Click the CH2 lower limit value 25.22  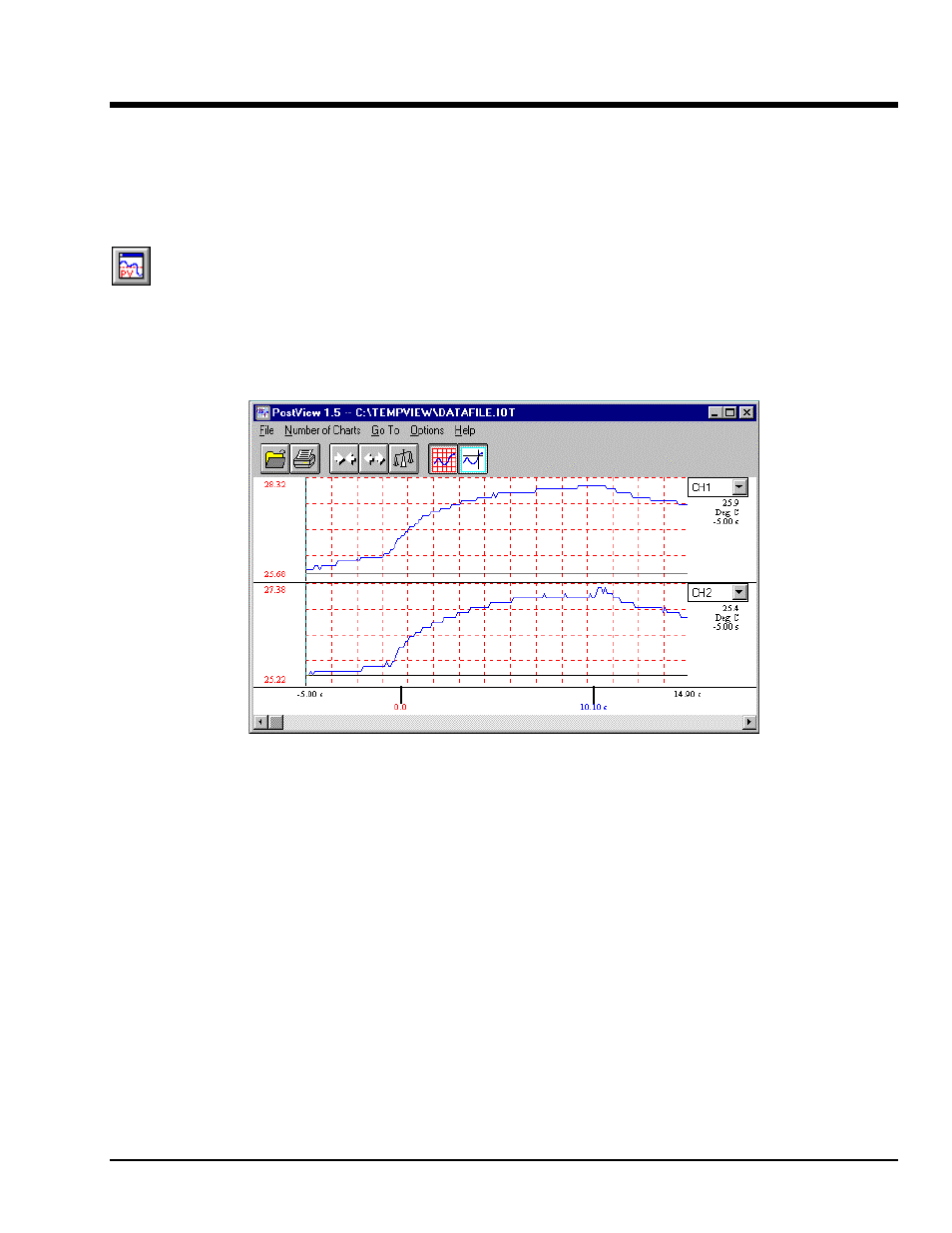pyautogui.click(x=274, y=680)
